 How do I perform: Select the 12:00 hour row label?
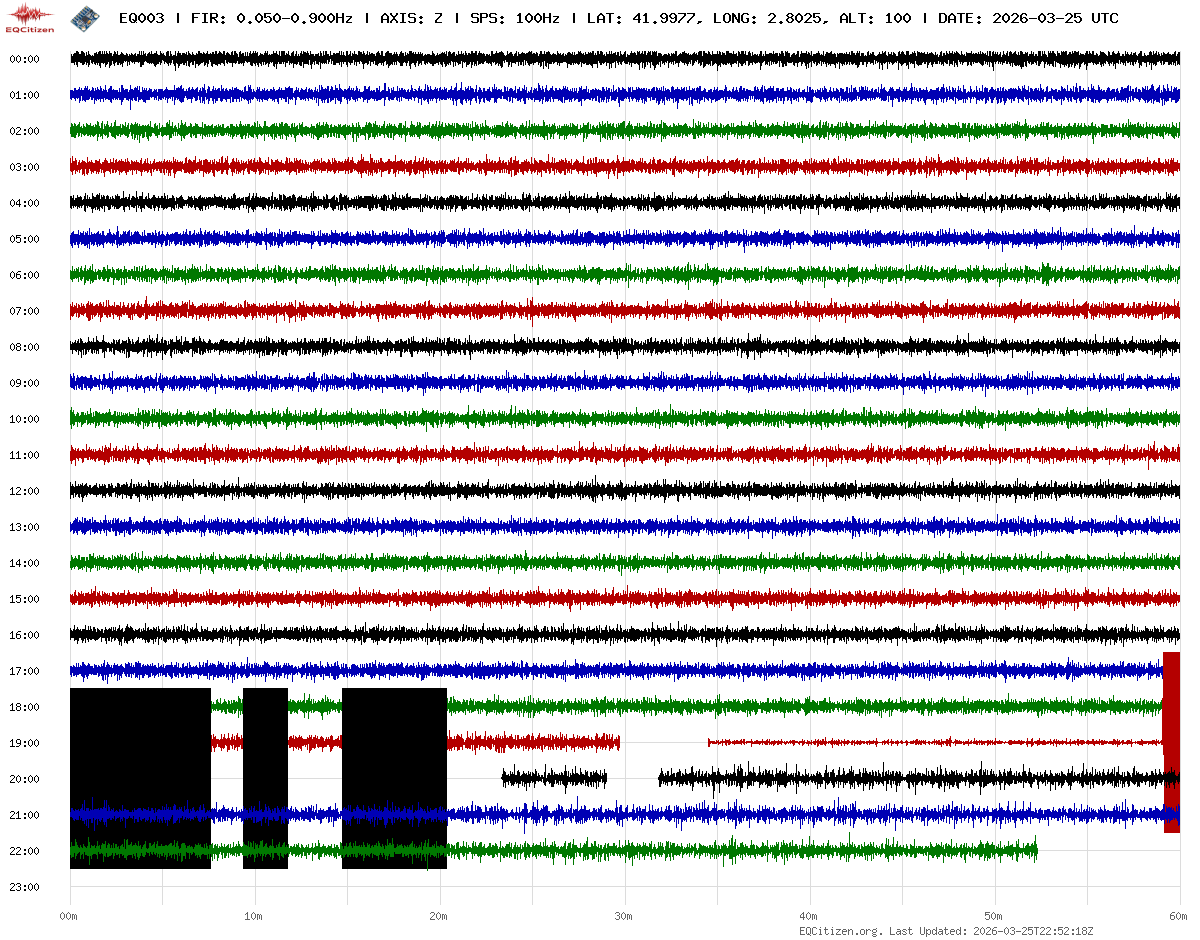pos(24,491)
